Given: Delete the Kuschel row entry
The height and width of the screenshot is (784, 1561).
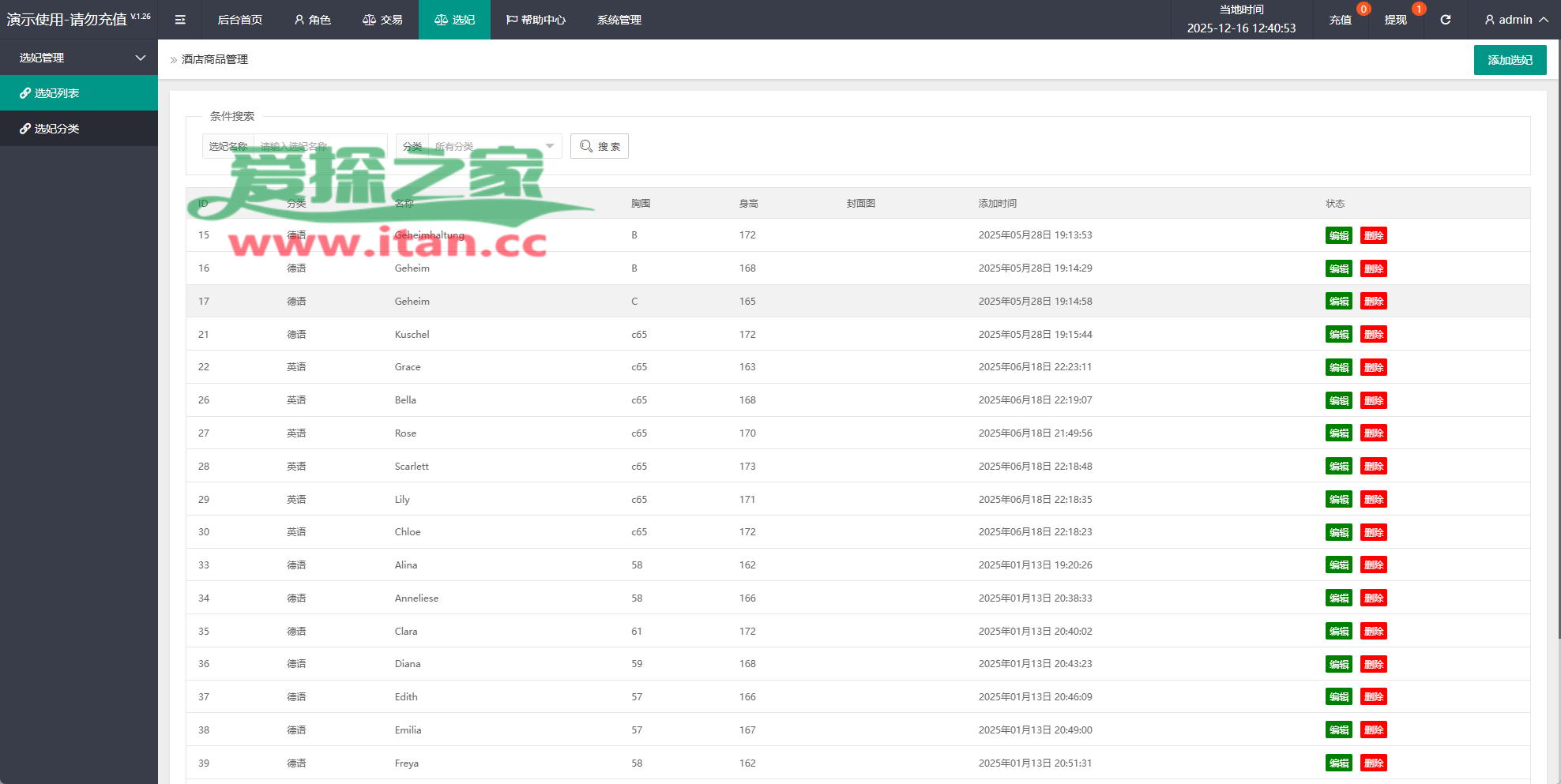Looking at the screenshot, I should [1373, 335].
